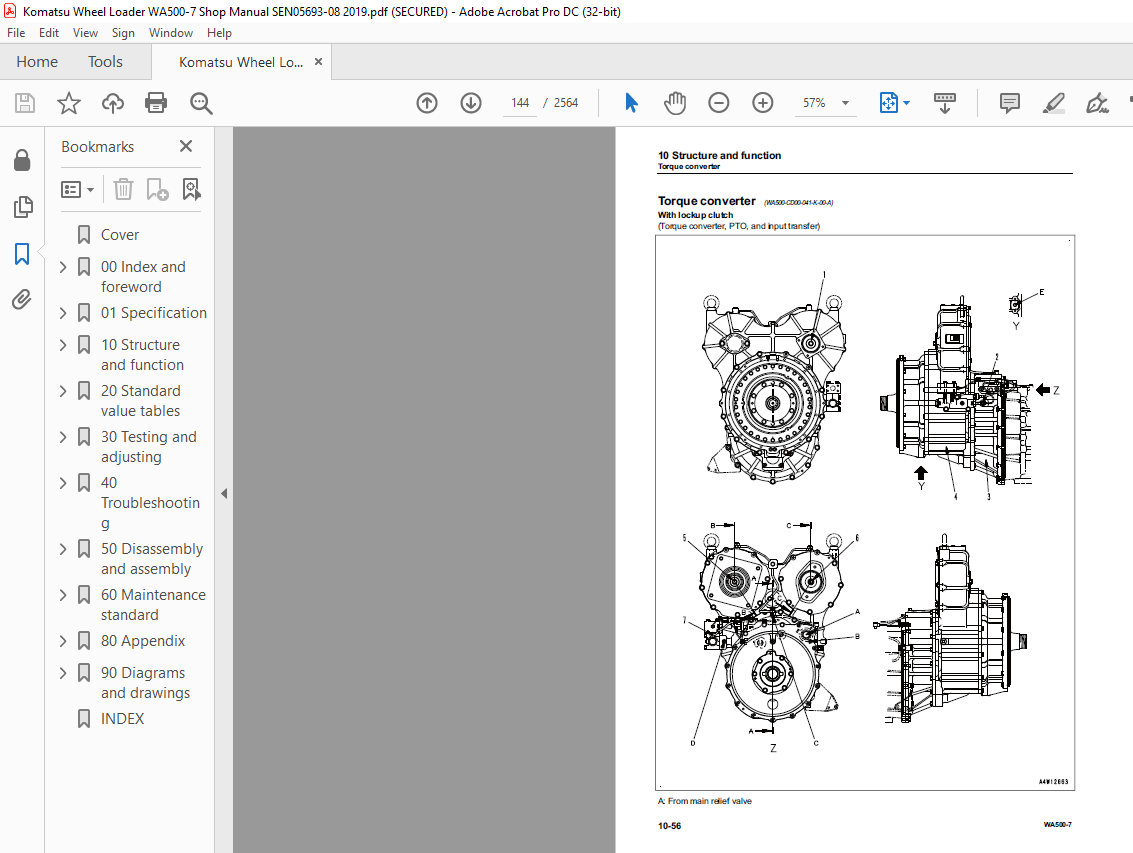Expand 90 Diagrams and drawings bookmark
1133x853 pixels.
click(x=63, y=673)
